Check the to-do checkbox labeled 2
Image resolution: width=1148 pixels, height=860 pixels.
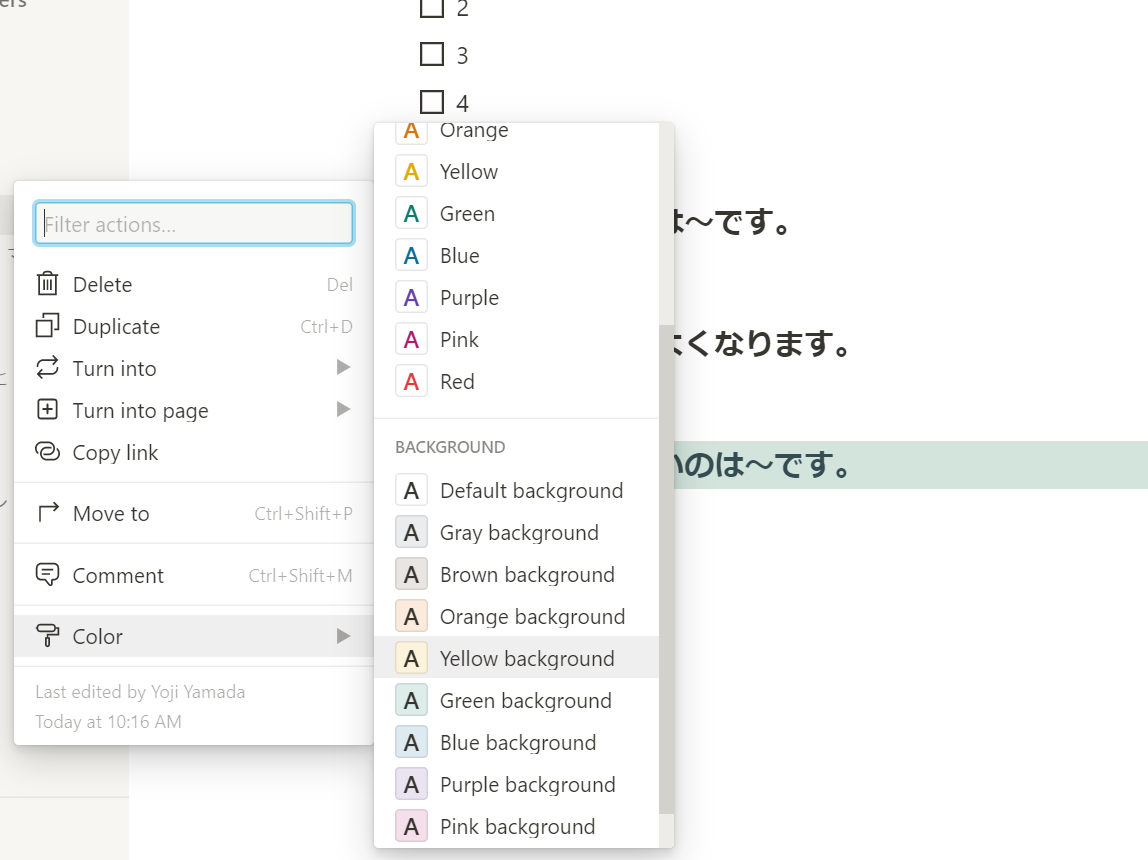coord(432,8)
